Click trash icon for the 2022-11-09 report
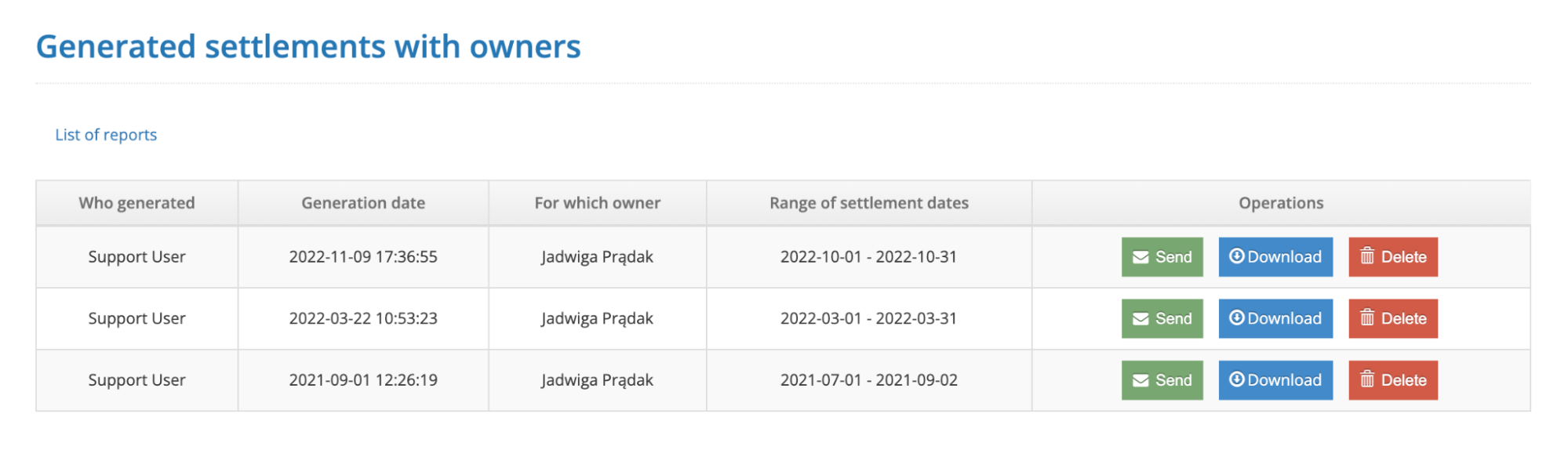Image resolution: width=1568 pixels, height=461 pixels. tap(1367, 256)
